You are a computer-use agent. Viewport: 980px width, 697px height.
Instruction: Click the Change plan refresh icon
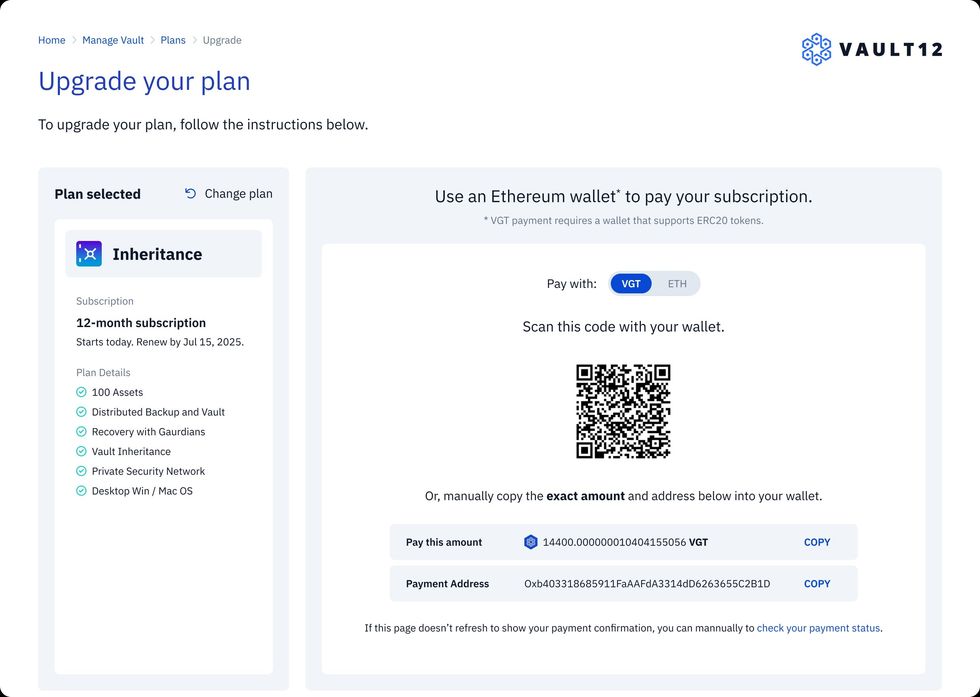(x=191, y=194)
